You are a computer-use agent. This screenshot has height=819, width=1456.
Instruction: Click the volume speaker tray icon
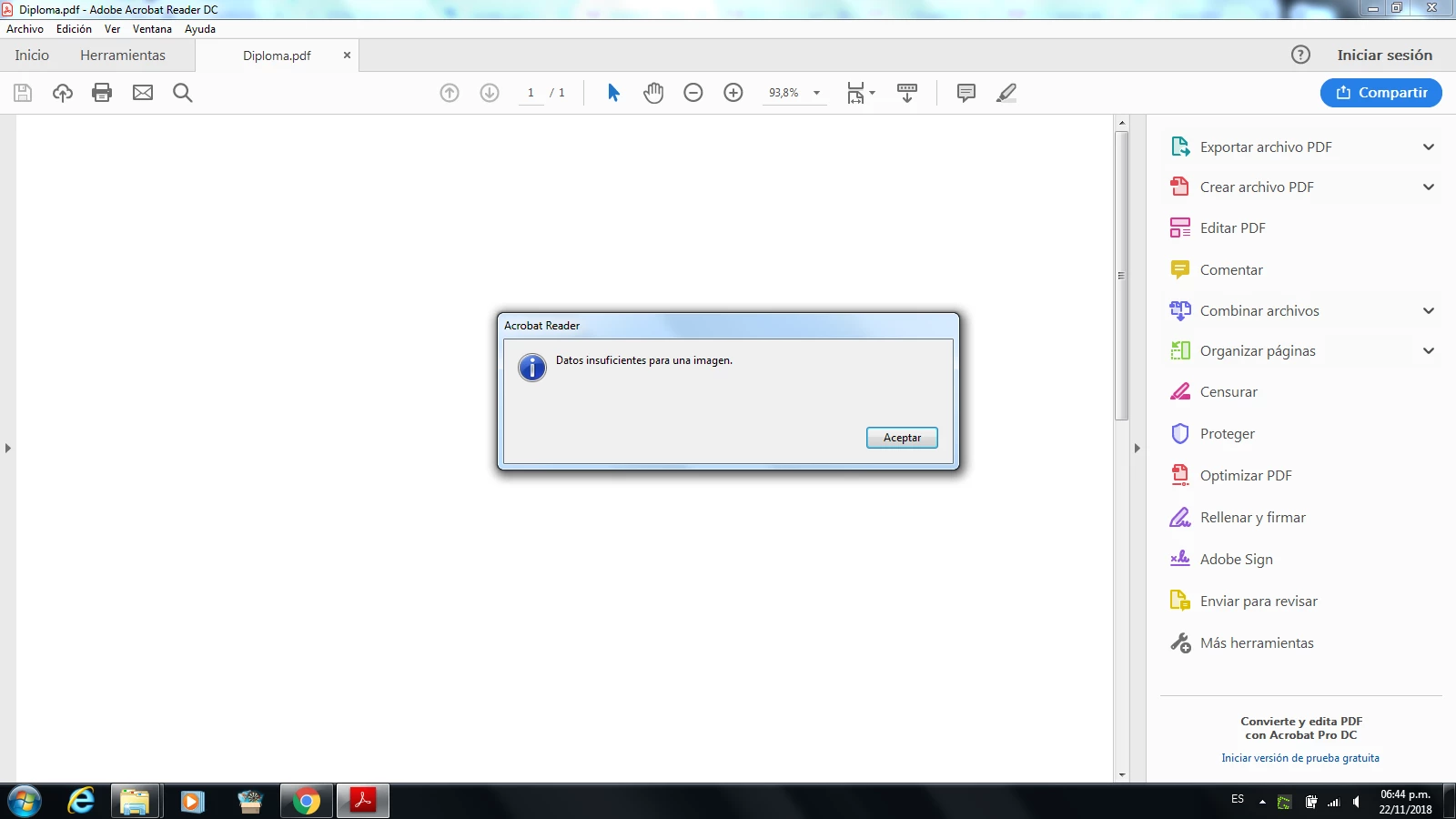[1357, 802]
